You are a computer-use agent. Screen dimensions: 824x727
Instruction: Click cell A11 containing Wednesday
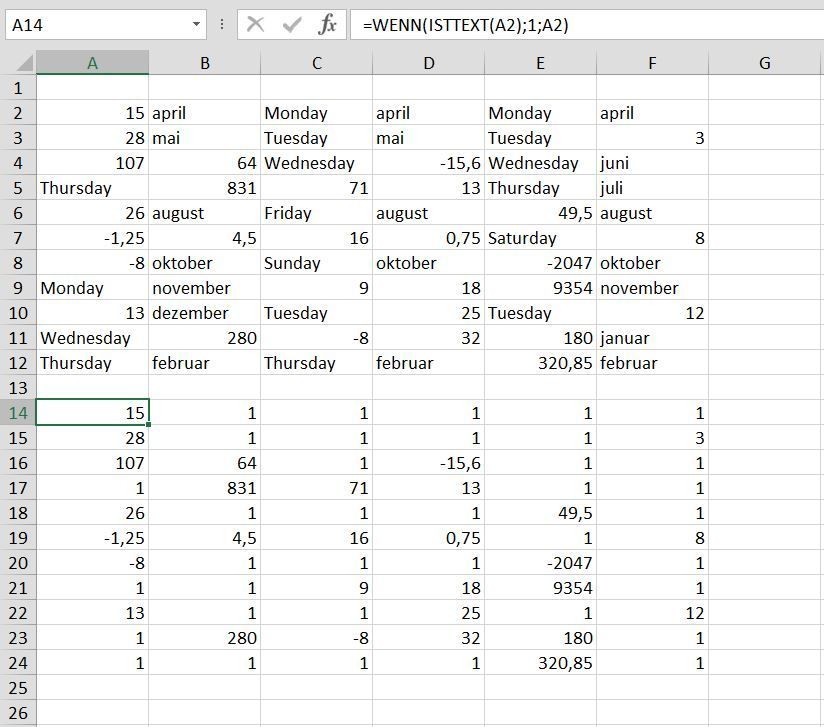(92, 337)
